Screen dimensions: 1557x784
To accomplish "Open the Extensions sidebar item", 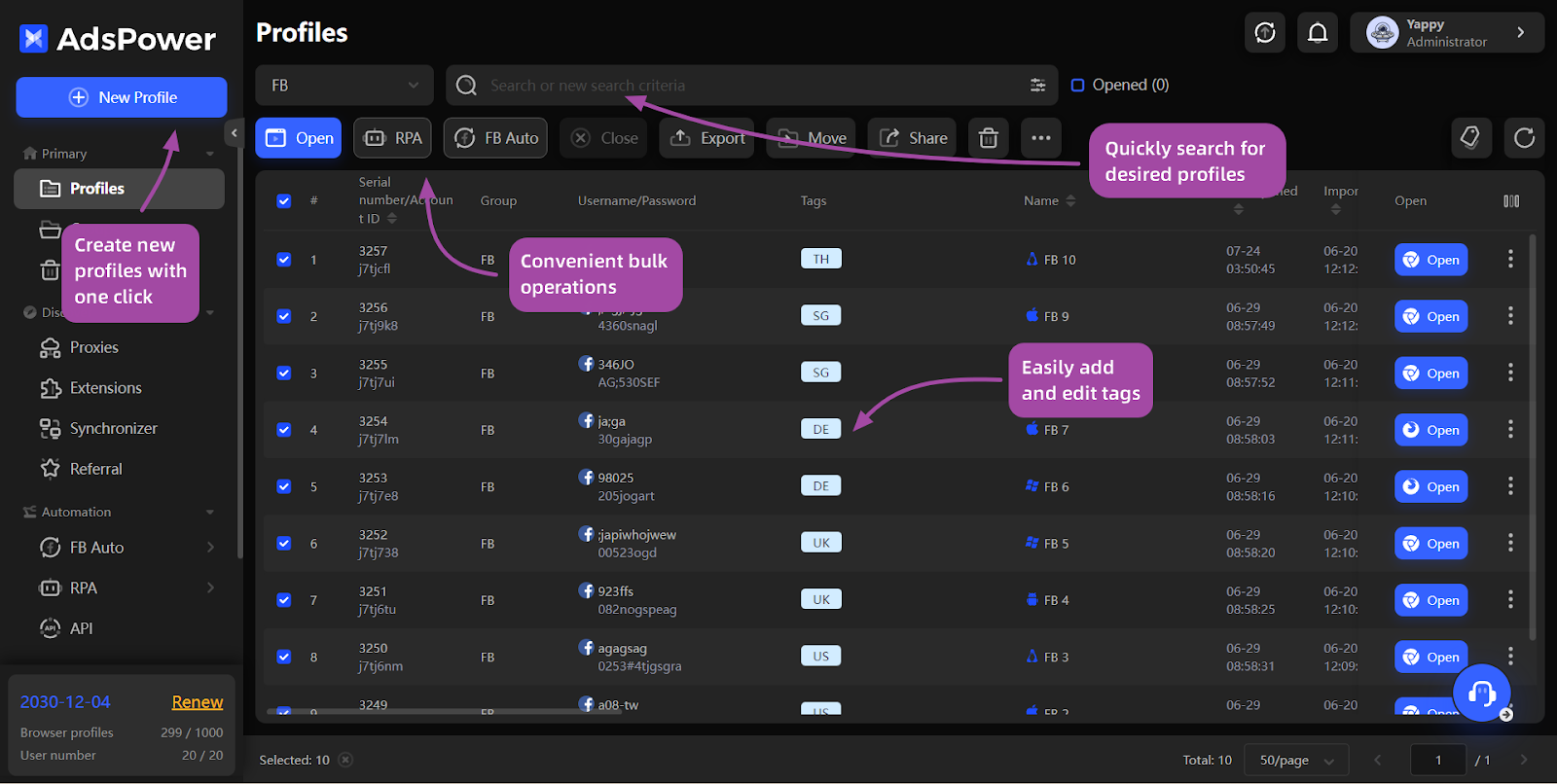I will coord(105,388).
